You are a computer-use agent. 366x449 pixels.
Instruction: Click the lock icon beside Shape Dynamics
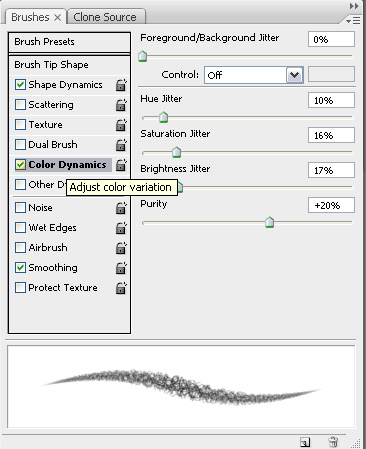(121, 85)
